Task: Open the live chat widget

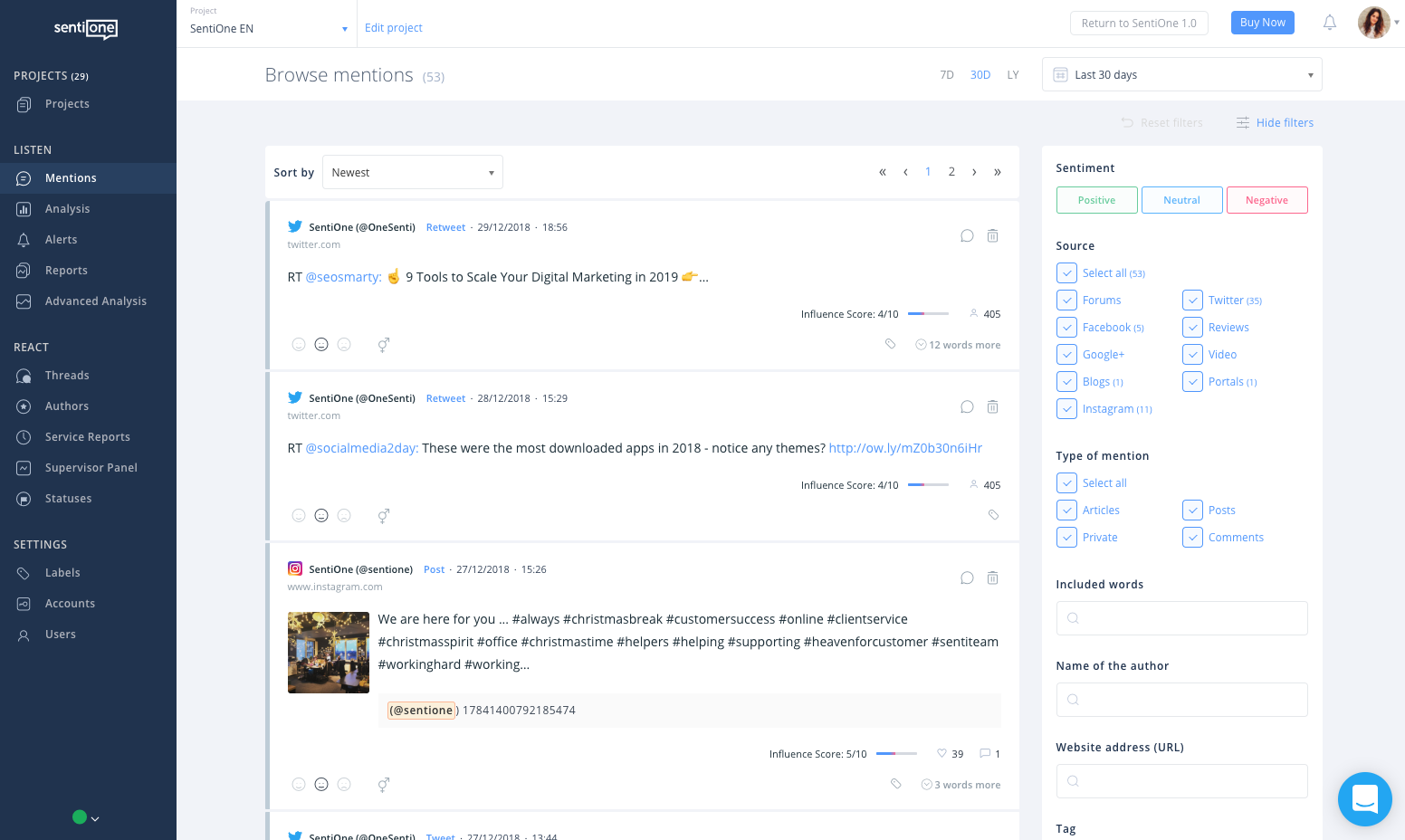Action: pos(1364,799)
